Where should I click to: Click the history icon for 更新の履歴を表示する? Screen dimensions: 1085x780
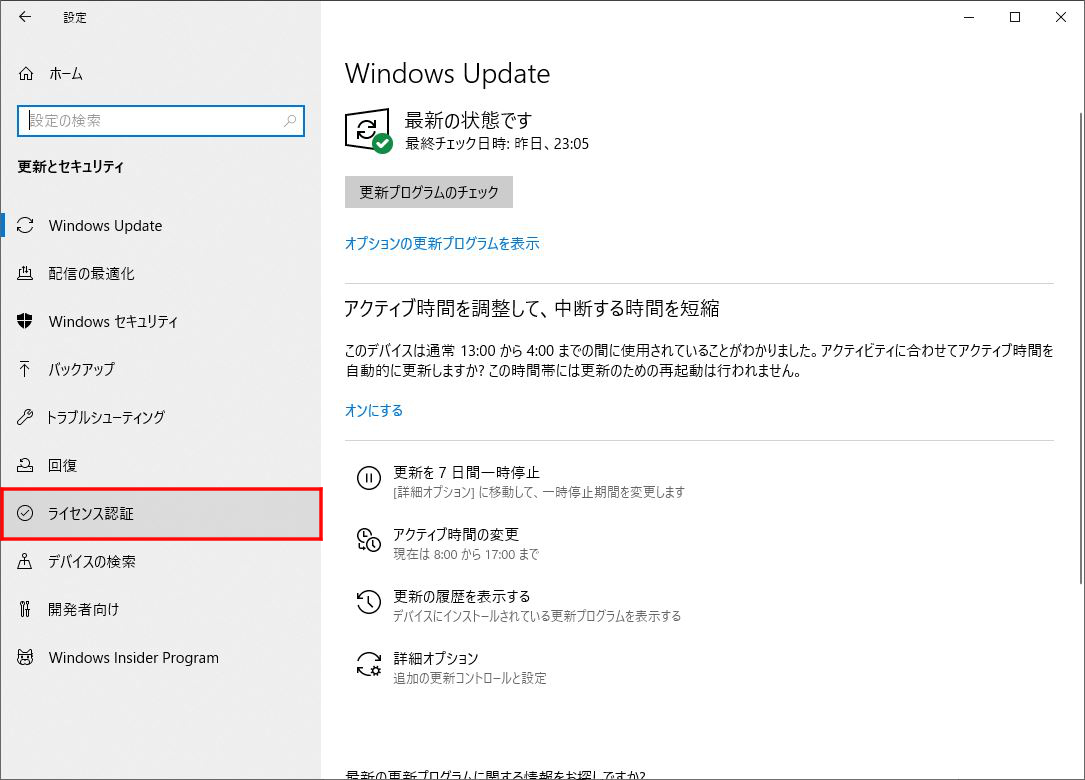tap(369, 602)
